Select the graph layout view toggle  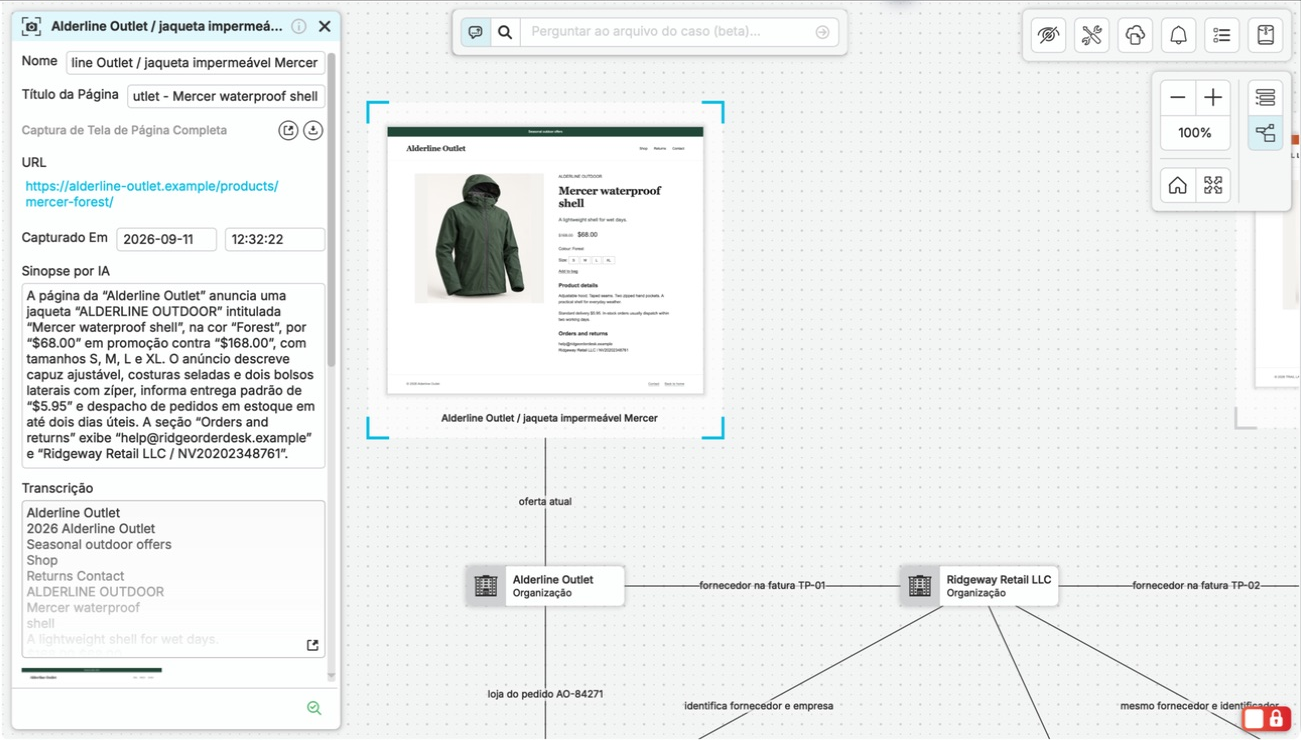[x=1265, y=133]
